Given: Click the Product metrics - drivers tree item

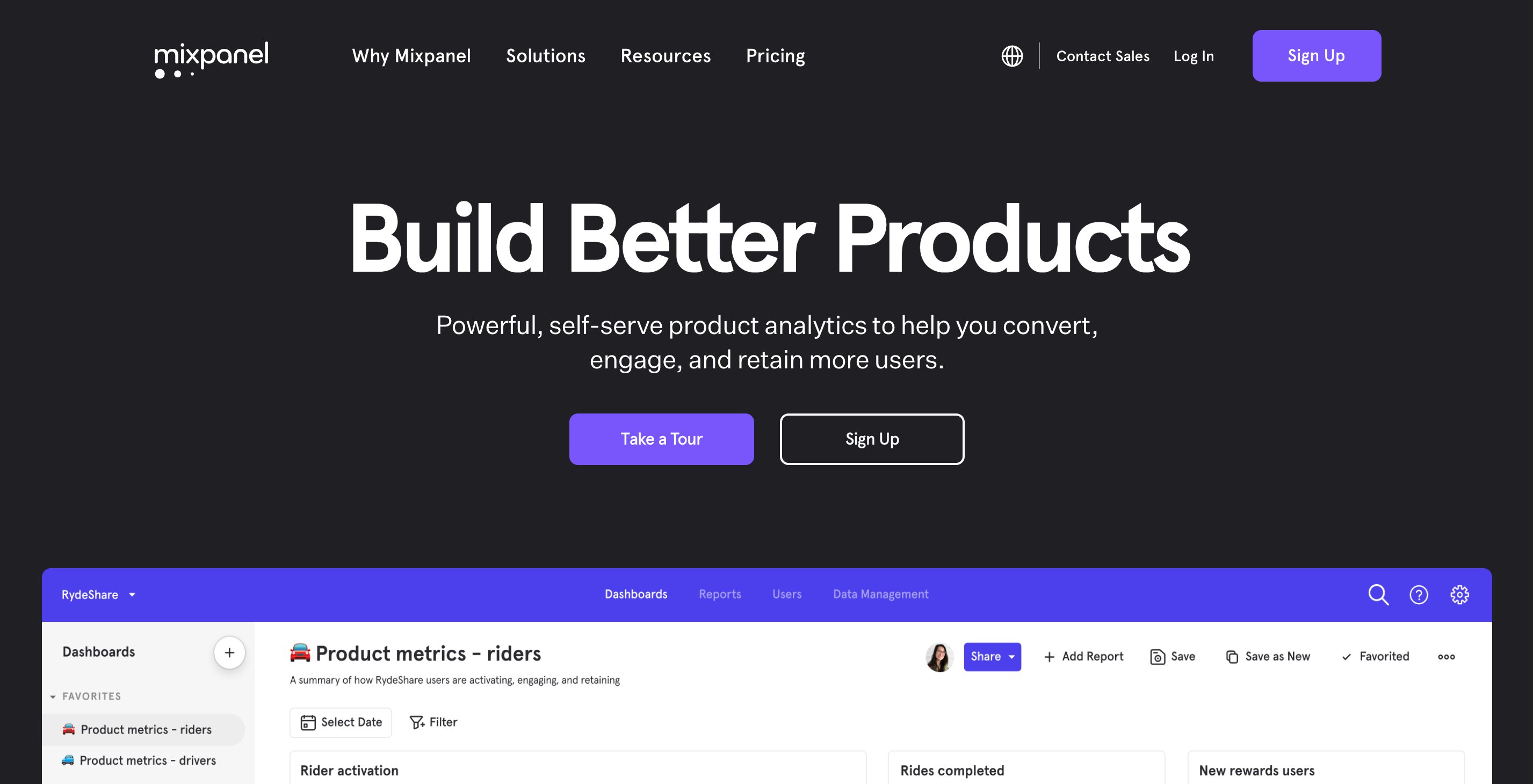Looking at the screenshot, I should [149, 760].
